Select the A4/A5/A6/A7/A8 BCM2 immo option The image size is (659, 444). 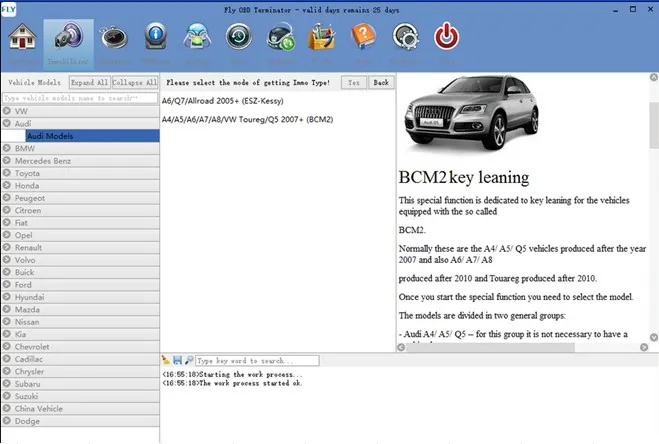coord(247,119)
